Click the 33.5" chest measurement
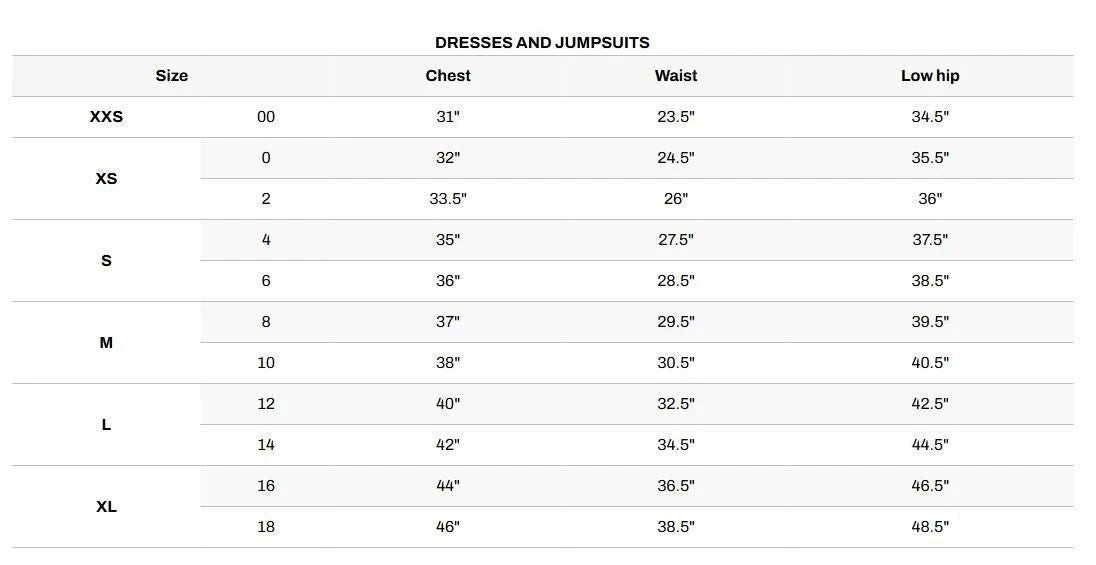 click(x=448, y=199)
